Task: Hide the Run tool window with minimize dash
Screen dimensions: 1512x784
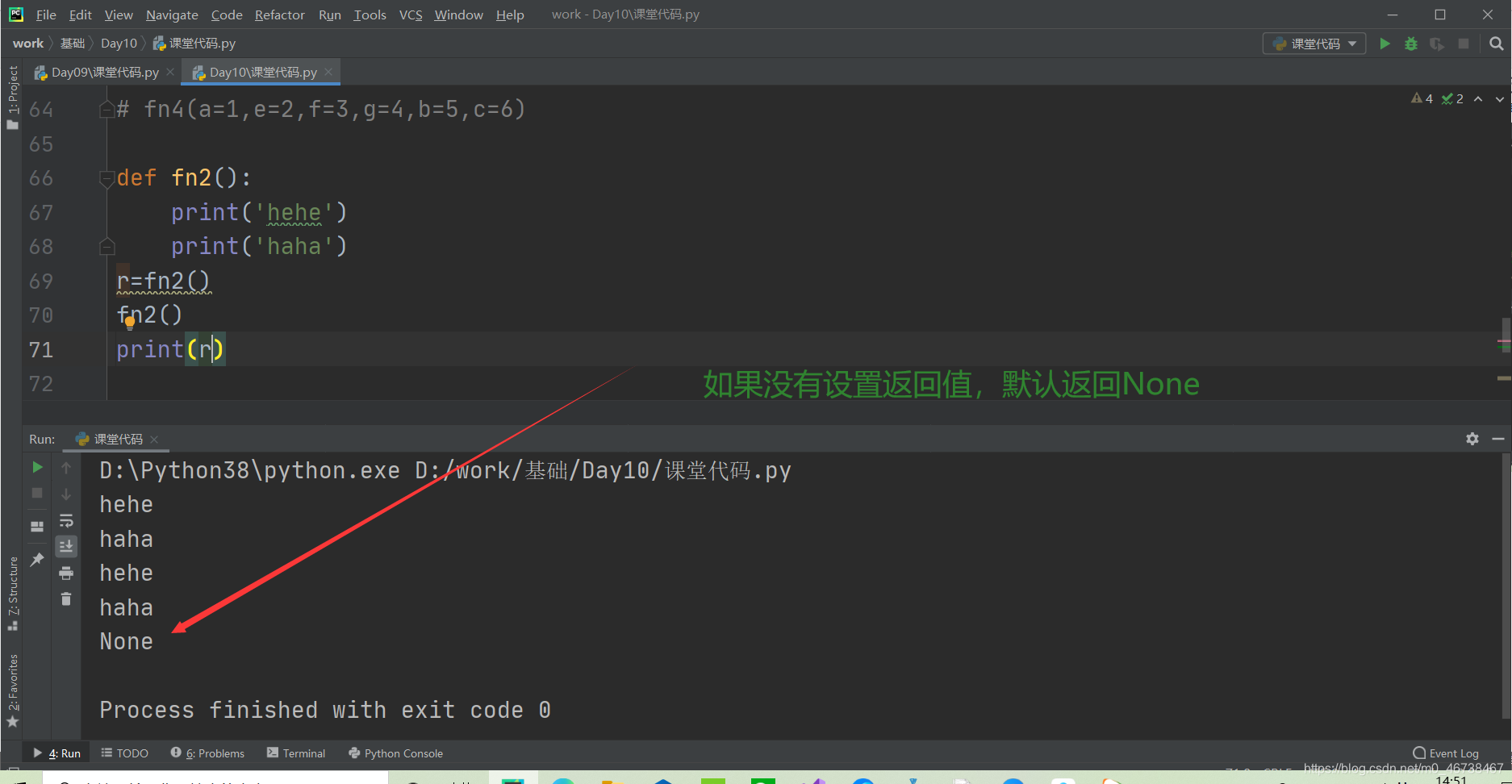Action: (x=1498, y=439)
